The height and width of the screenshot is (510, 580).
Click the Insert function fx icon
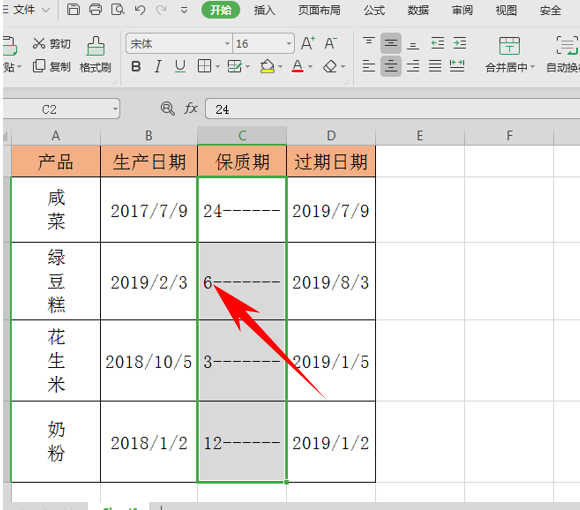[190, 109]
